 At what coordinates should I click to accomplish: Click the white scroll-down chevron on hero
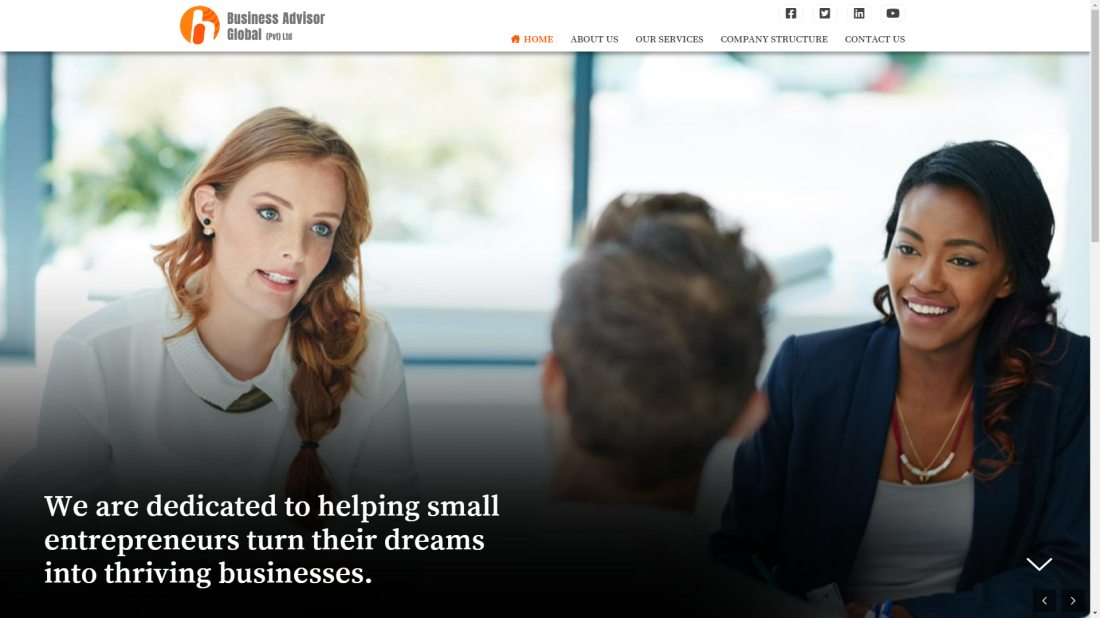point(1039,564)
